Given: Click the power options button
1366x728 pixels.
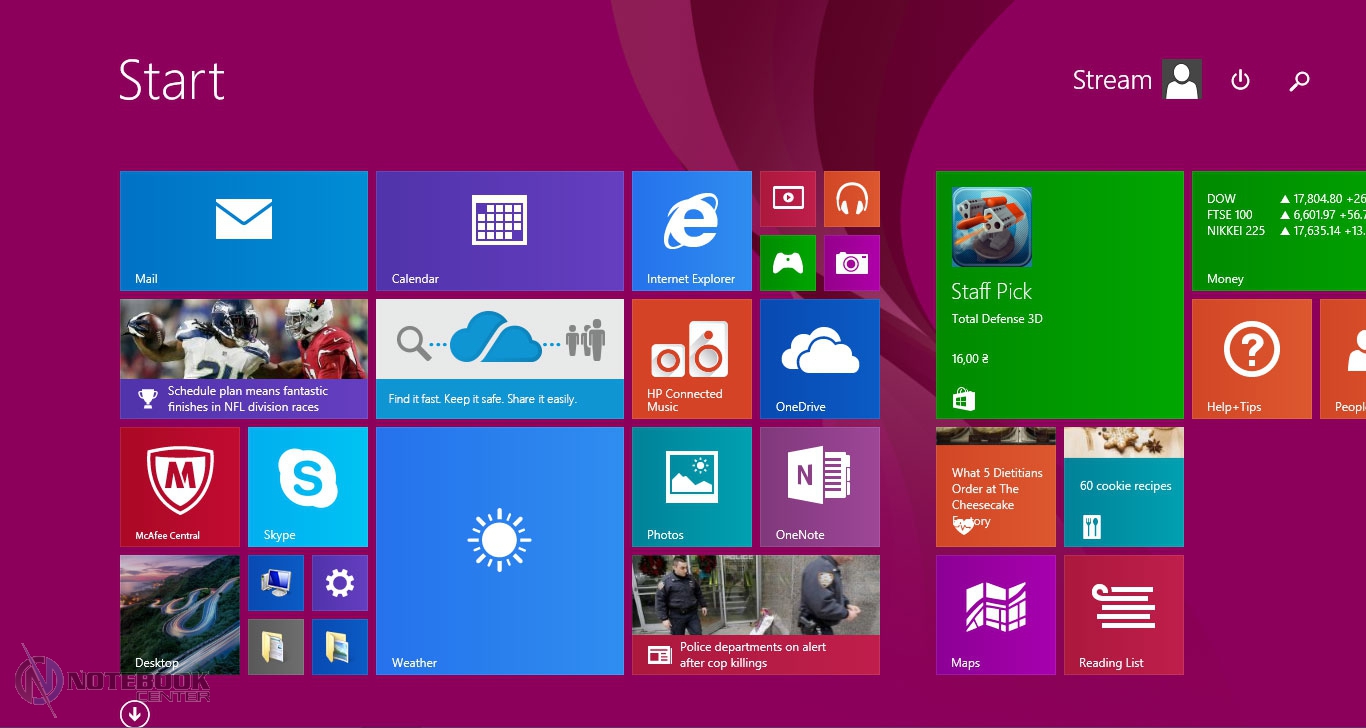Looking at the screenshot, I should click(1240, 80).
